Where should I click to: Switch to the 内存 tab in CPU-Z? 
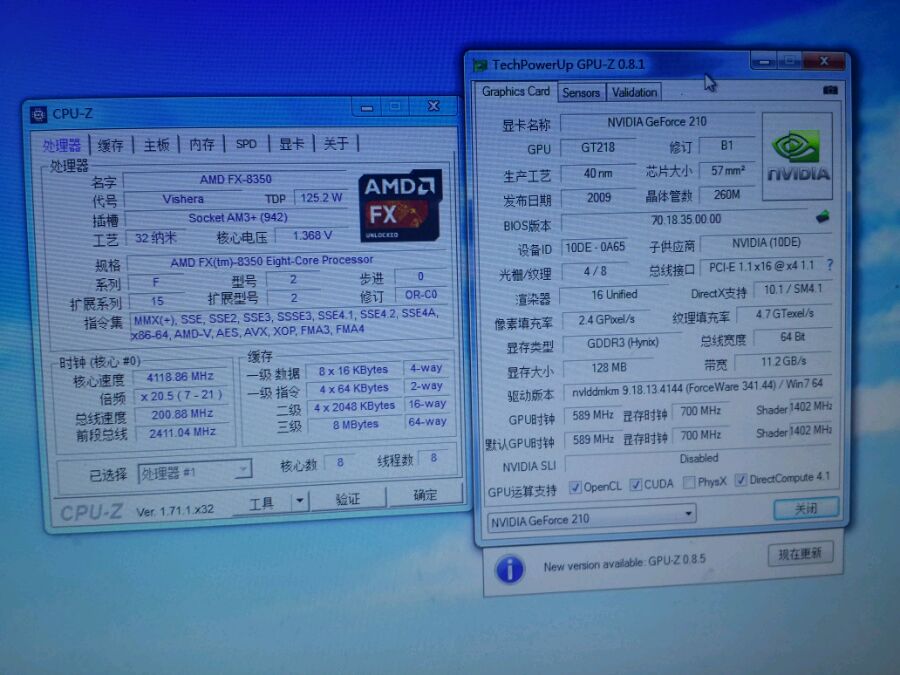201,144
